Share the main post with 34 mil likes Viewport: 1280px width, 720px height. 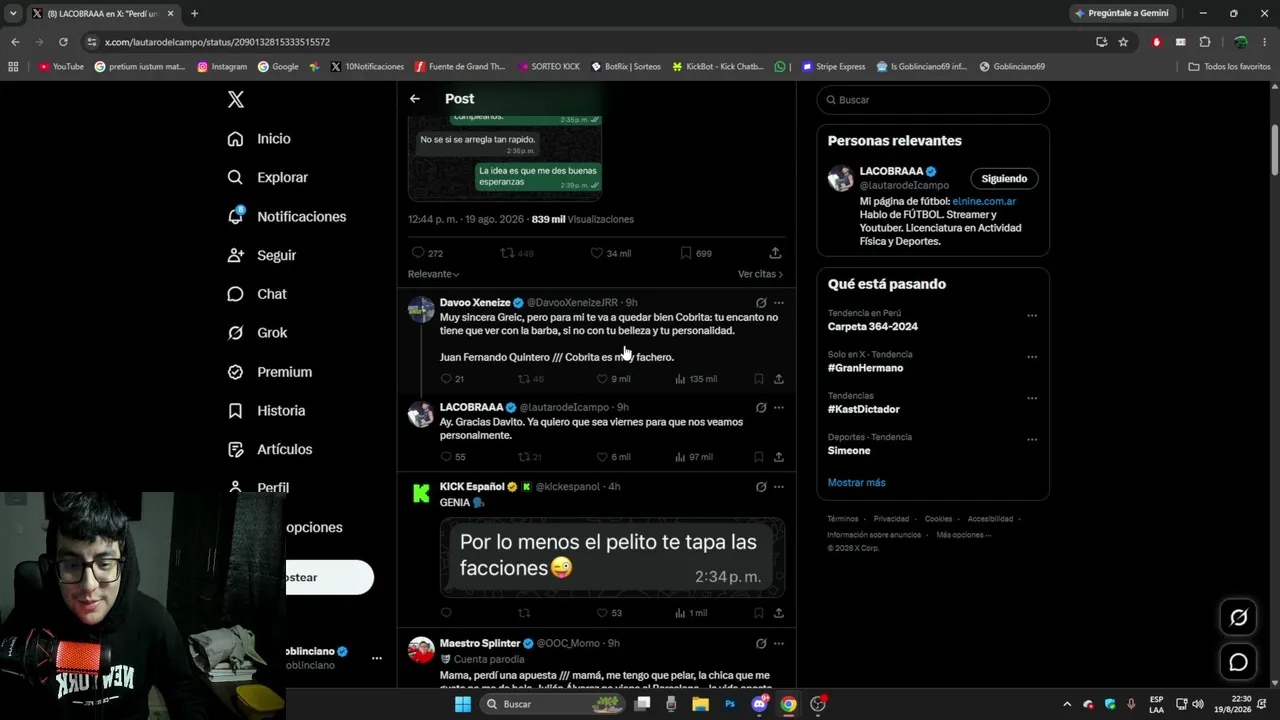775,253
